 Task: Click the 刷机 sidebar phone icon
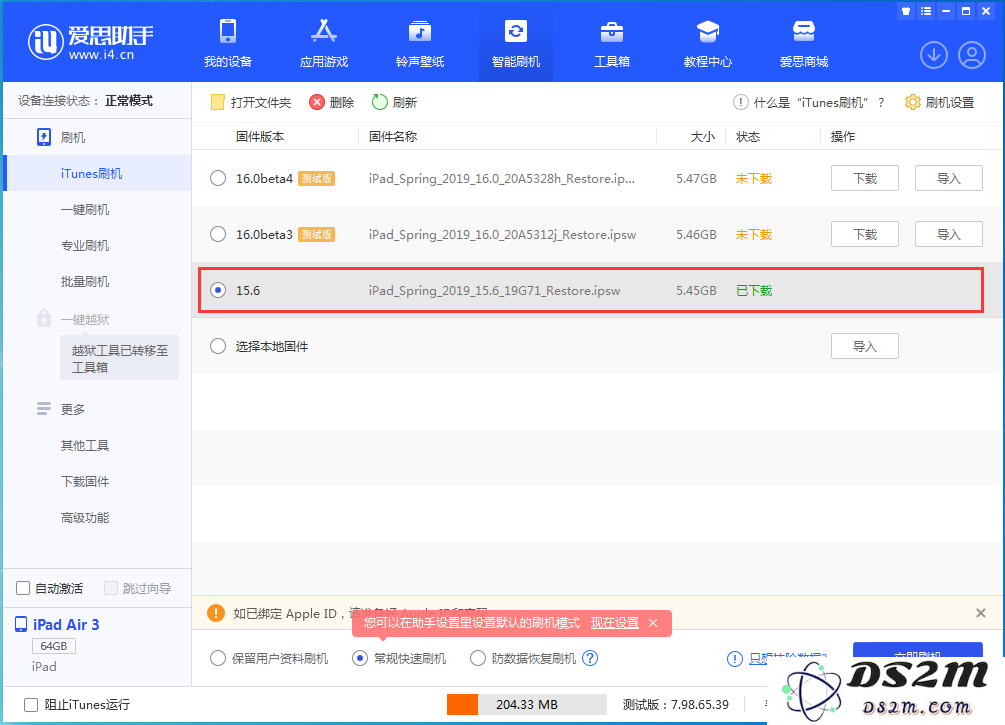(44, 137)
